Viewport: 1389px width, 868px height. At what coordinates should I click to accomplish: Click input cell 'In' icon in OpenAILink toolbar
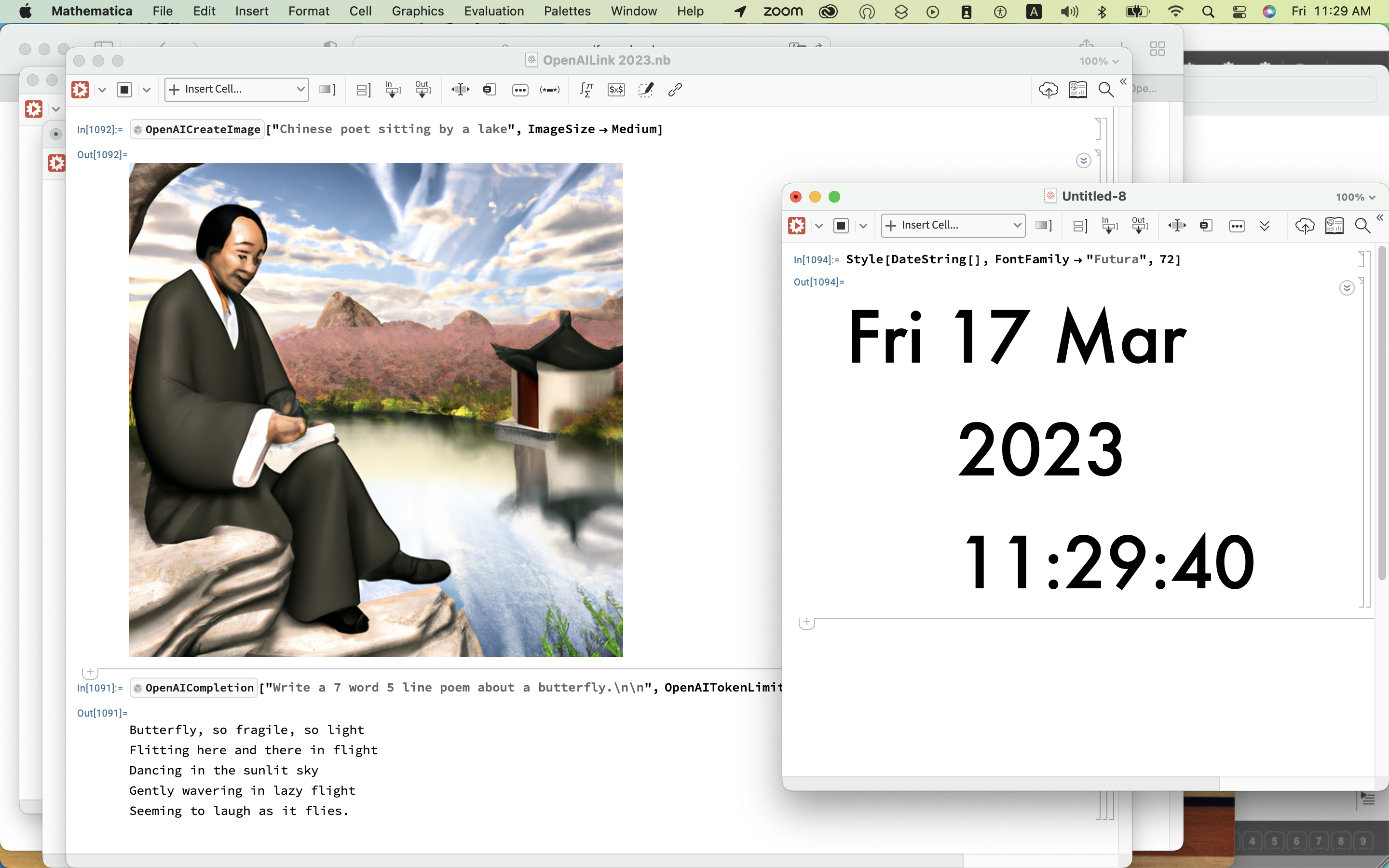point(393,90)
